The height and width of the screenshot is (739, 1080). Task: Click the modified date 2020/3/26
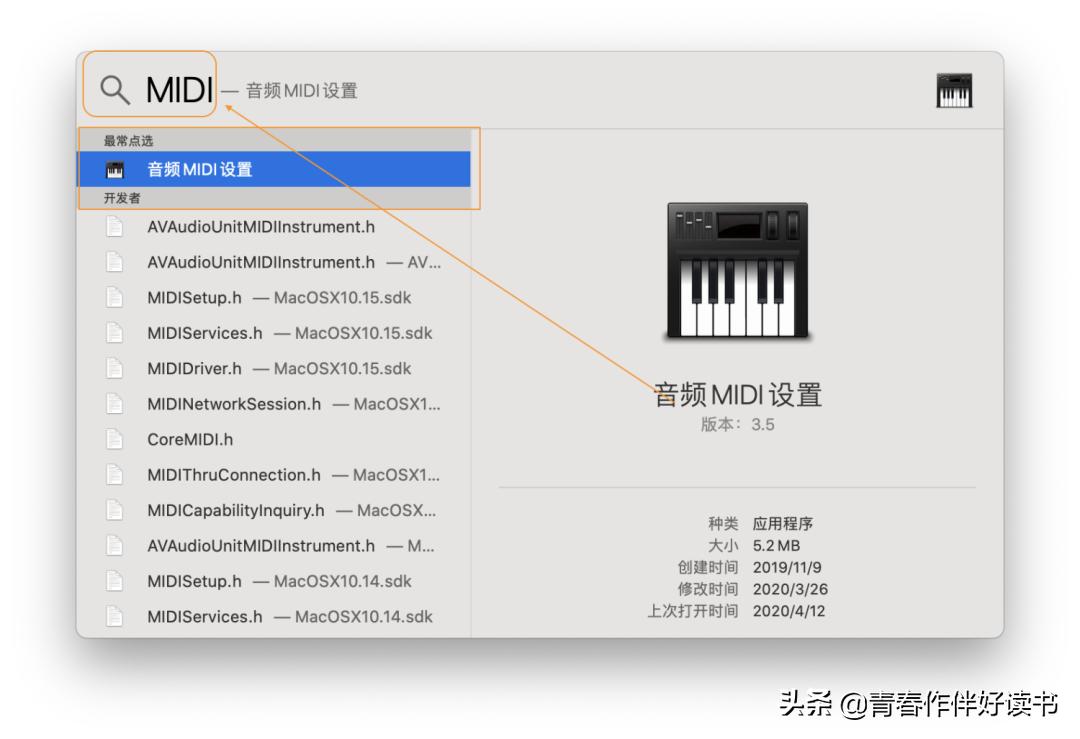[x=790, y=590]
